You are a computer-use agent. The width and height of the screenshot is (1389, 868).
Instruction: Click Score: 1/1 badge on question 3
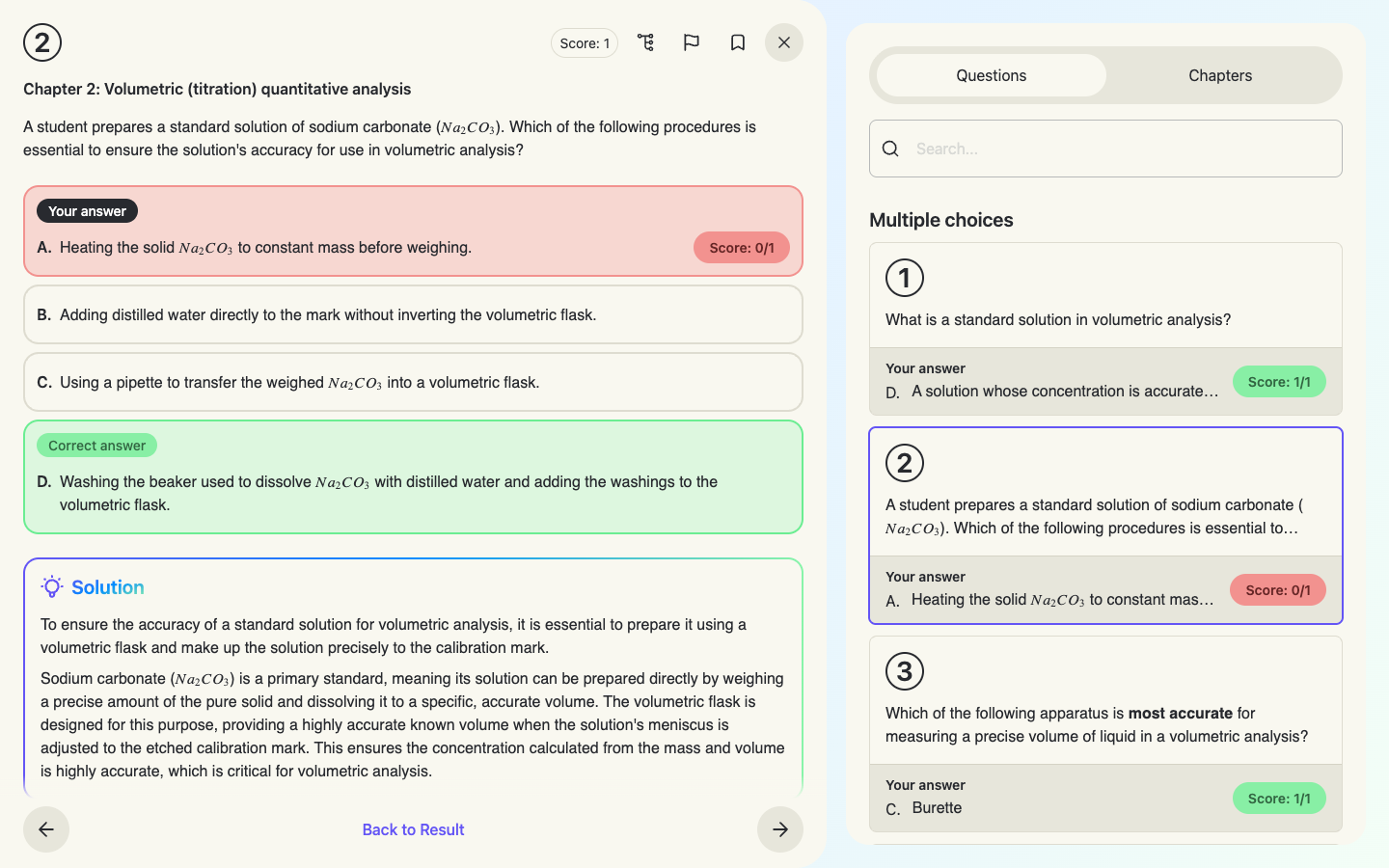(x=1279, y=799)
